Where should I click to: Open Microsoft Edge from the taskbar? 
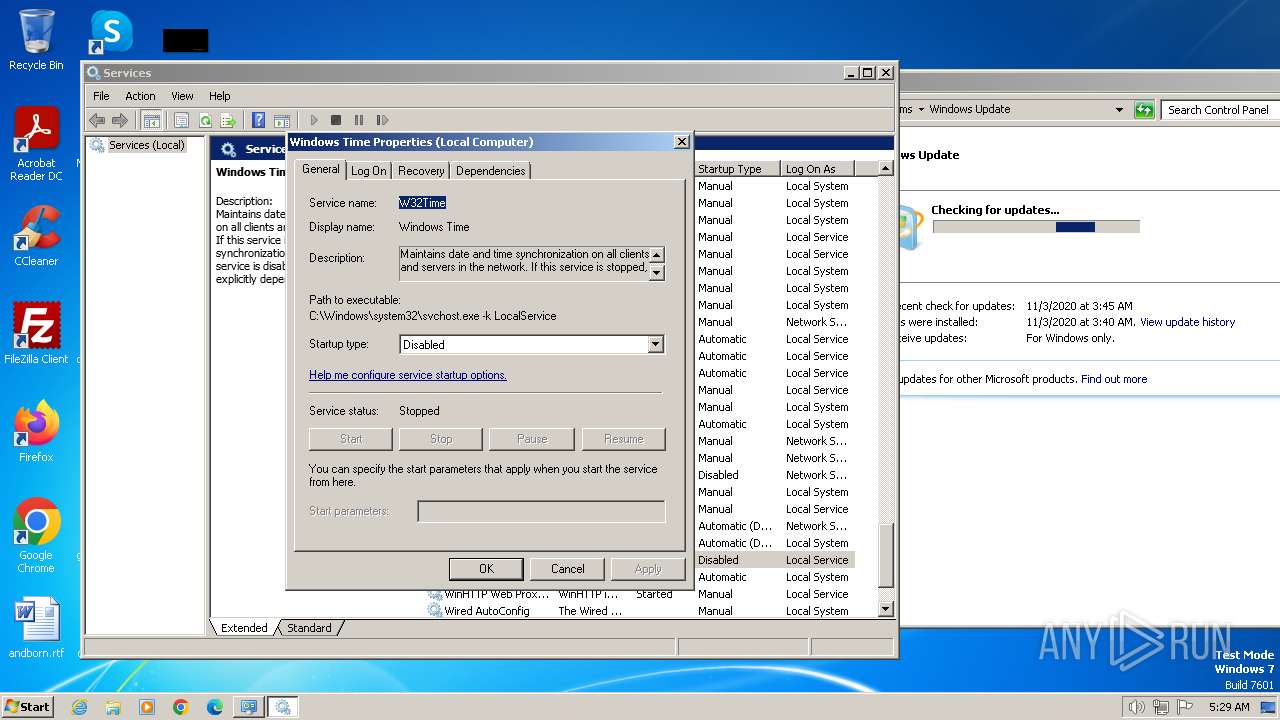[x=215, y=707]
